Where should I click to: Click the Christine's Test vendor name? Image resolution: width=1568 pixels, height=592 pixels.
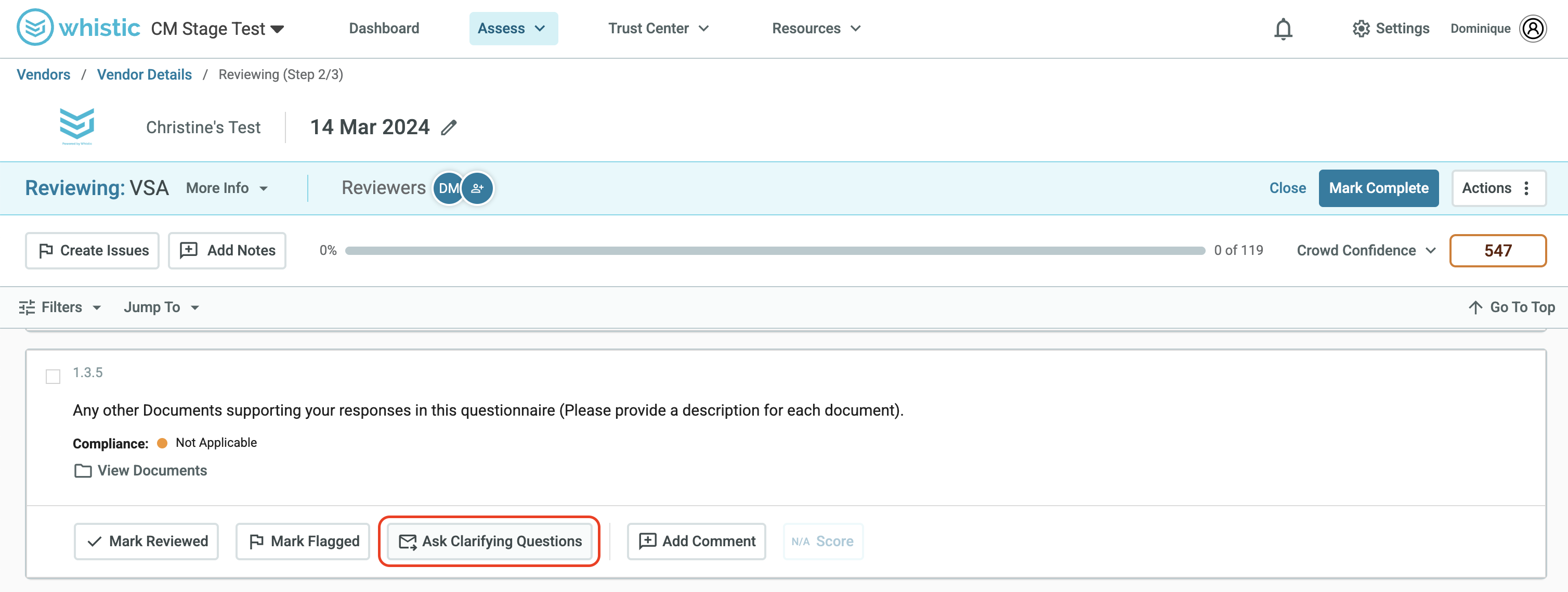pyautogui.click(x=203, y=127)
